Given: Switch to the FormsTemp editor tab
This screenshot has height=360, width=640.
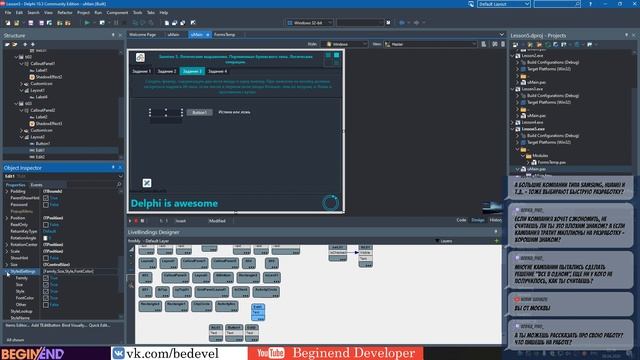Looking at the screenshot, I should (224, 35).
